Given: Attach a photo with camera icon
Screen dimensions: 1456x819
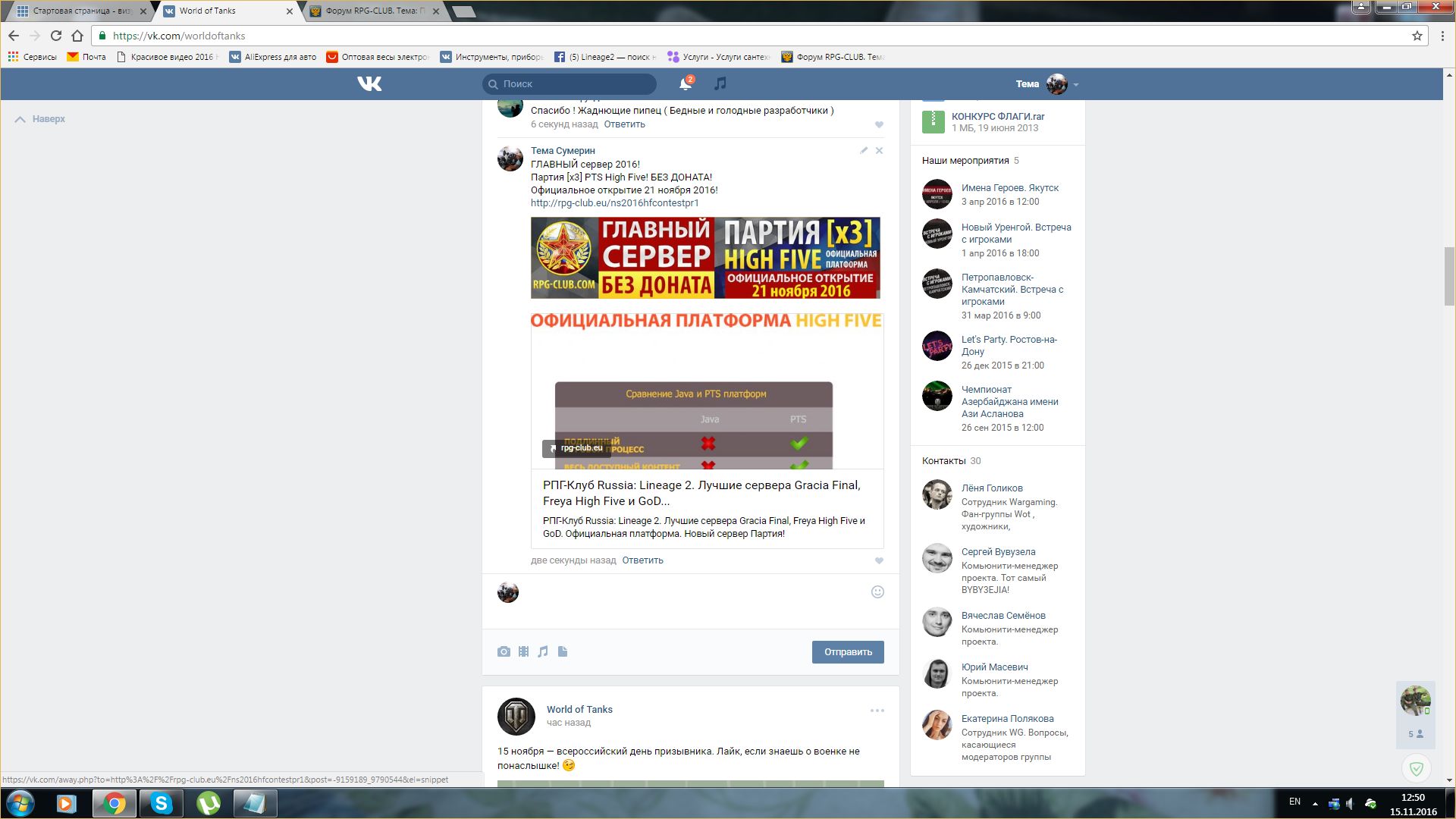Looking at the screenshot, I should [504, 651].
